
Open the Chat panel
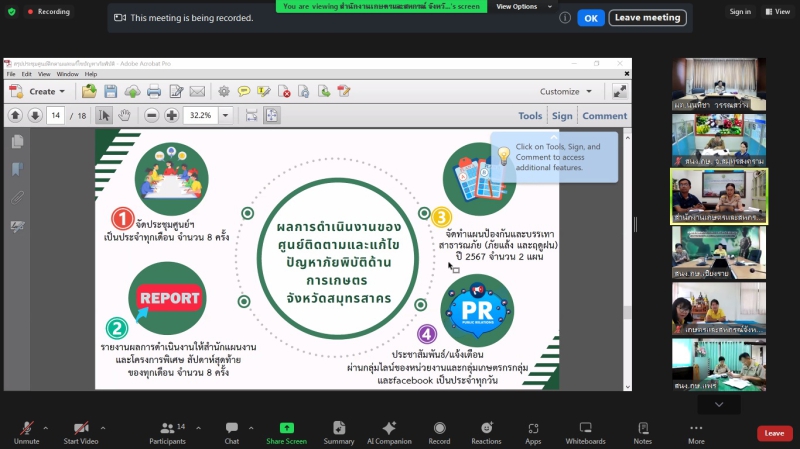click(x=232, y=428)
